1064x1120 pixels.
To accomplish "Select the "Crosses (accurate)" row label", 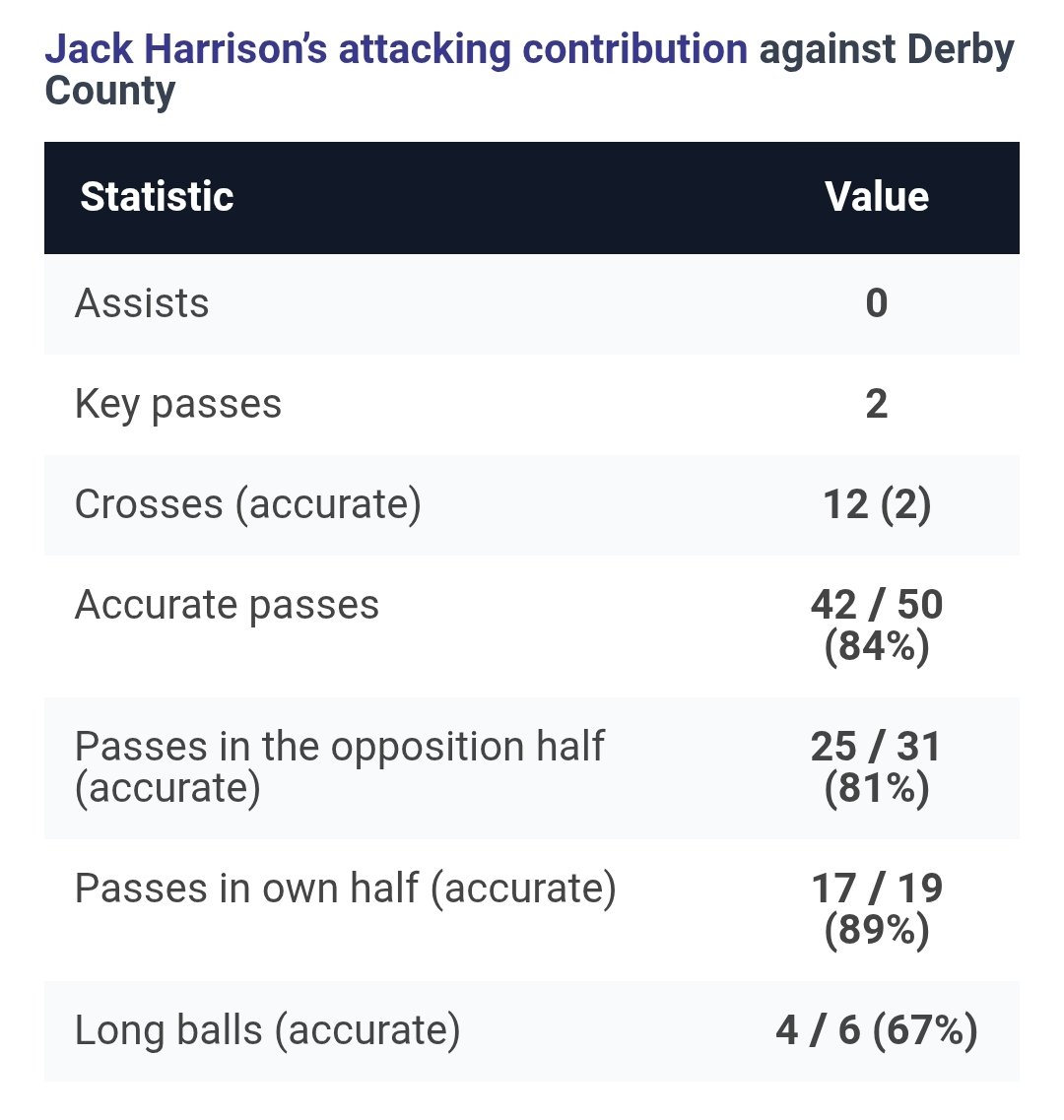I will pyautogui.click(x=248, y=504).
